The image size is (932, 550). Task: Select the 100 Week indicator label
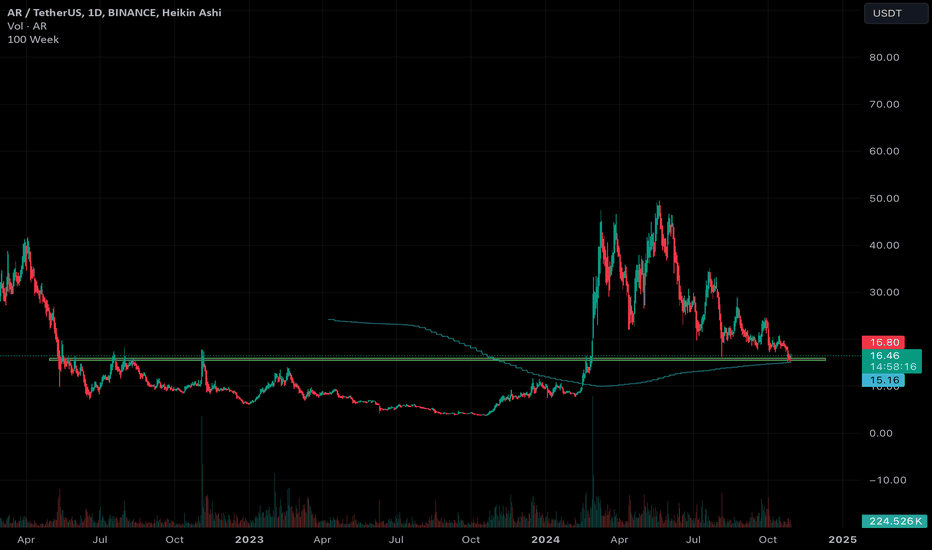[33, 39]
